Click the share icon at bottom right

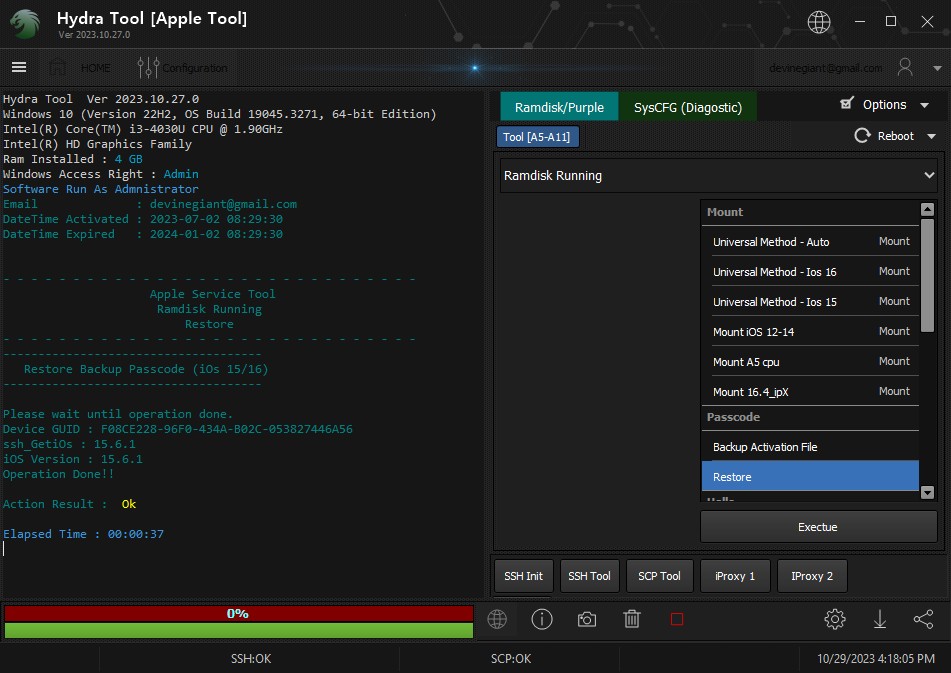[x=924, y=620]
